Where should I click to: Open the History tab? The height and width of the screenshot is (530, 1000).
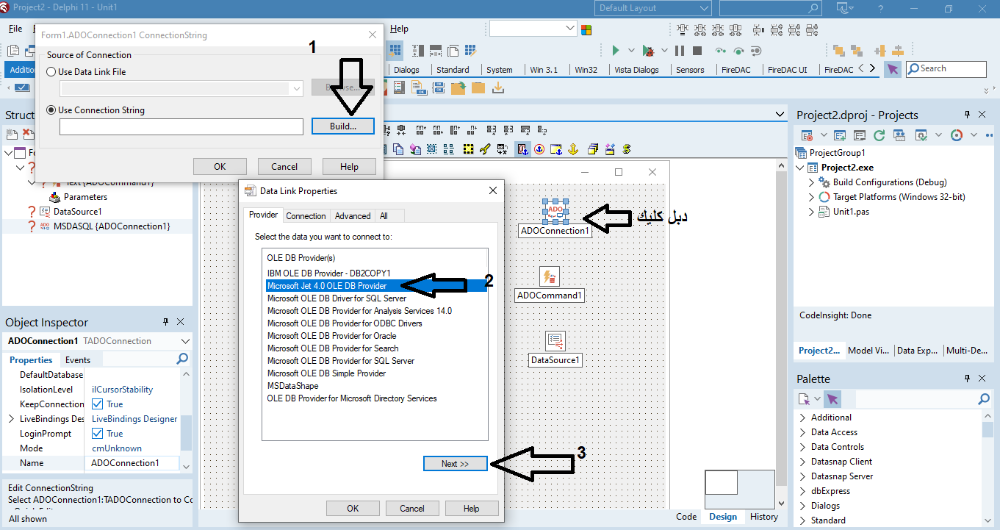(763, 517)
